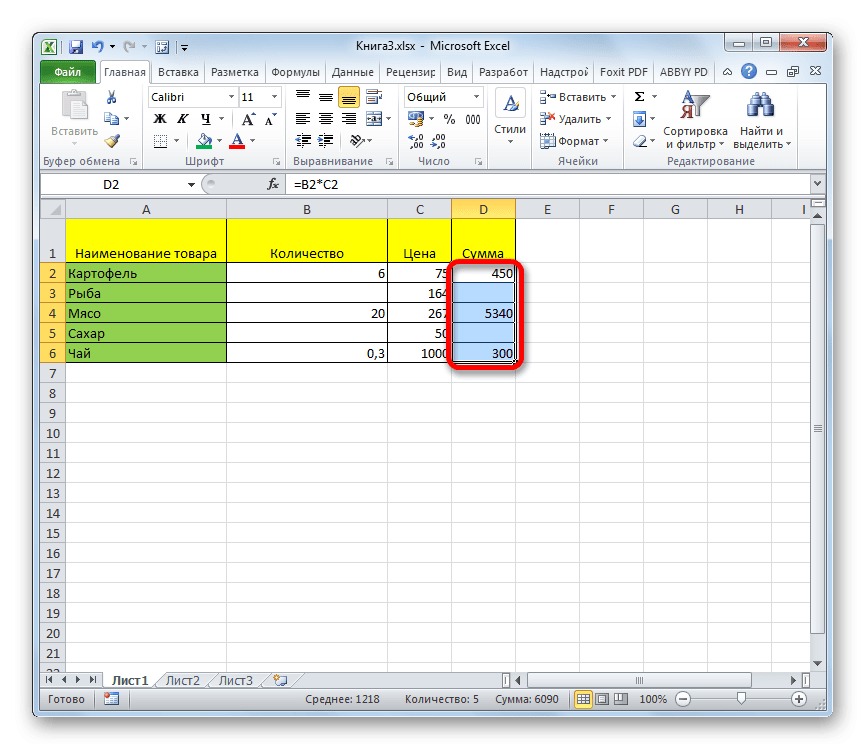Viewport: 866px width, 750px height.
Task: Click the vertical scrollbar thumb
Action: [818, 429]
